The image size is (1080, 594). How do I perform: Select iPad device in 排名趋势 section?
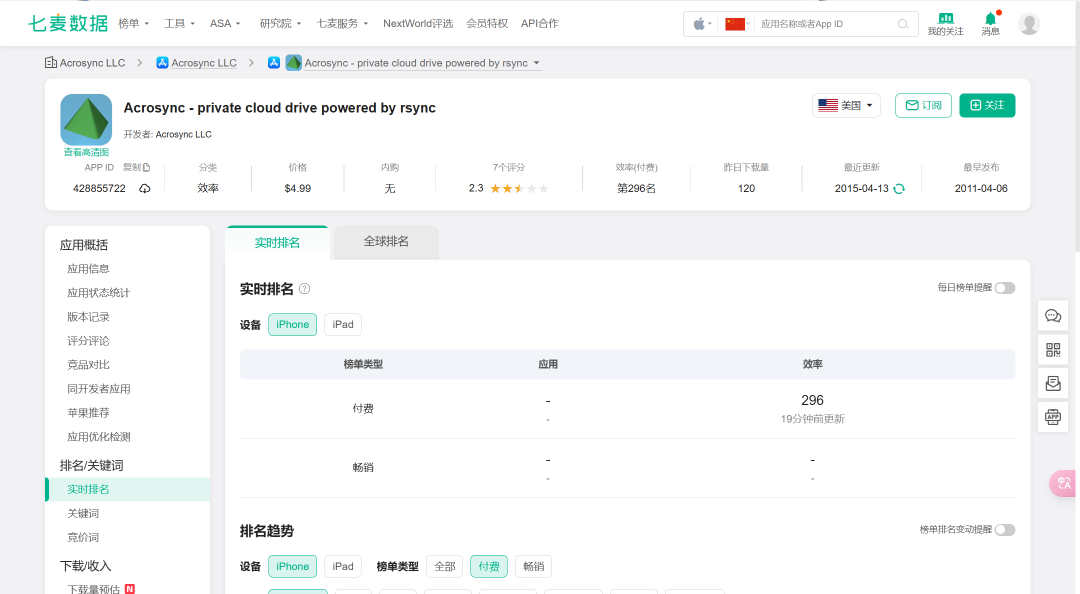tap(343, 566)
